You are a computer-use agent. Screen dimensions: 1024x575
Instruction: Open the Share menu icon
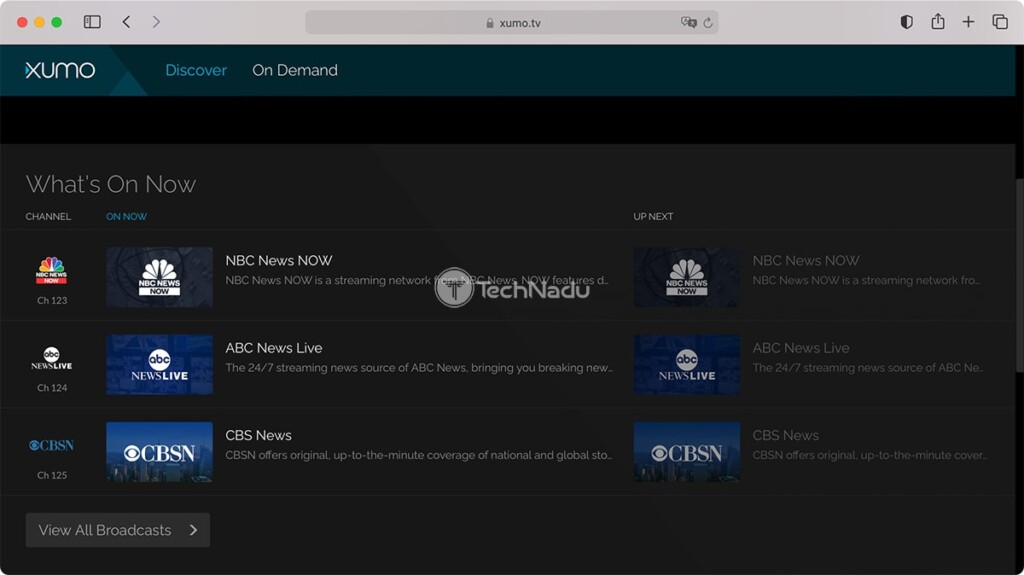tap(938, 22)
